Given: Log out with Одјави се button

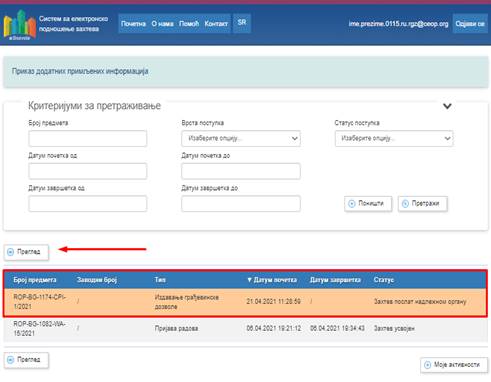Looking at the screenshot, I should click(470, 24).
